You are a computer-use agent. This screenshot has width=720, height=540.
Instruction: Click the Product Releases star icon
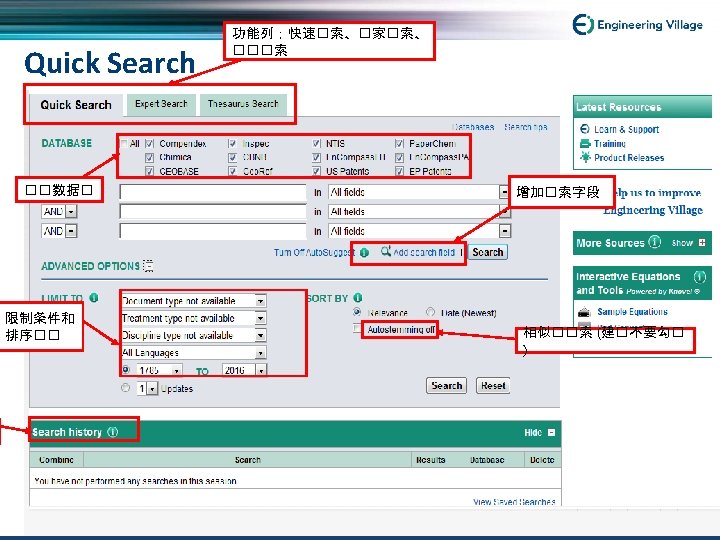tap(585, 157)
